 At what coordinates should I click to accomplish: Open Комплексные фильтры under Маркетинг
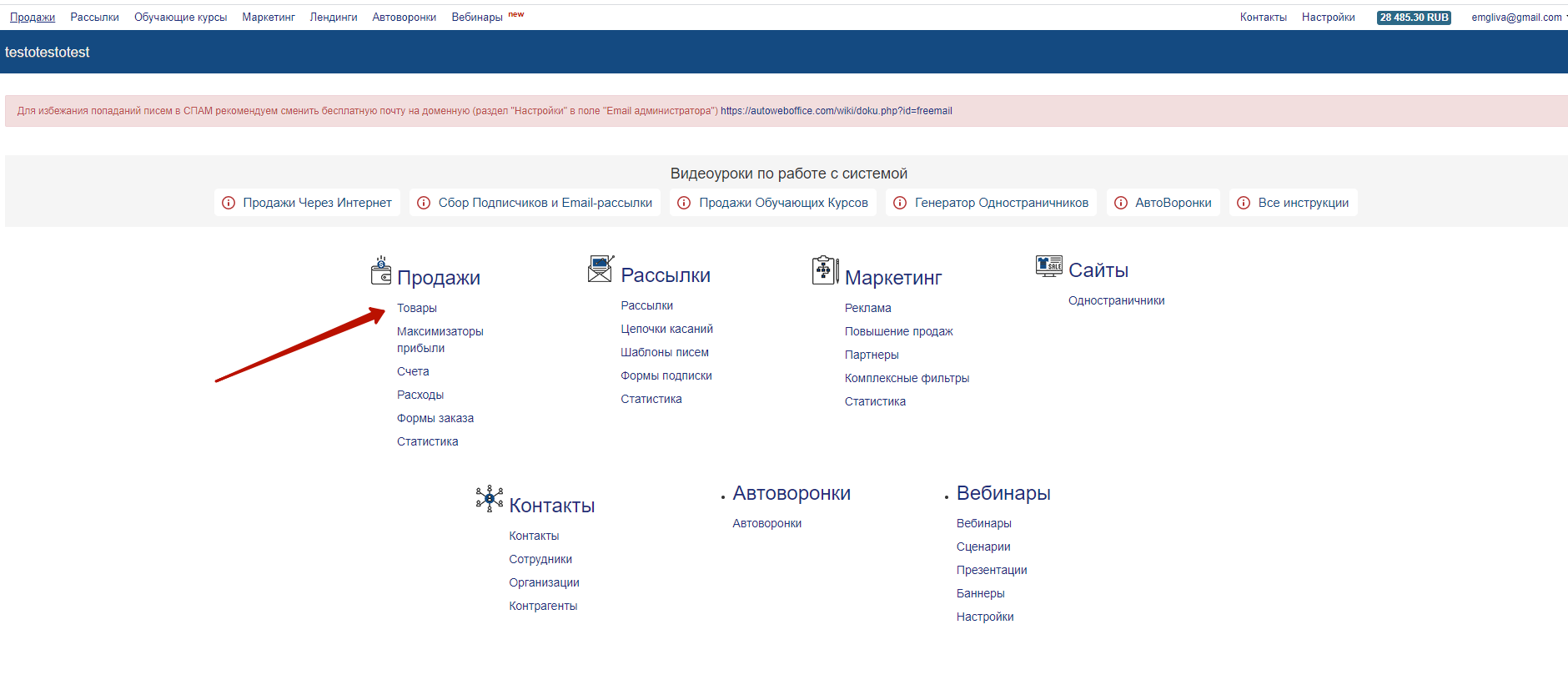click(907, 378)
